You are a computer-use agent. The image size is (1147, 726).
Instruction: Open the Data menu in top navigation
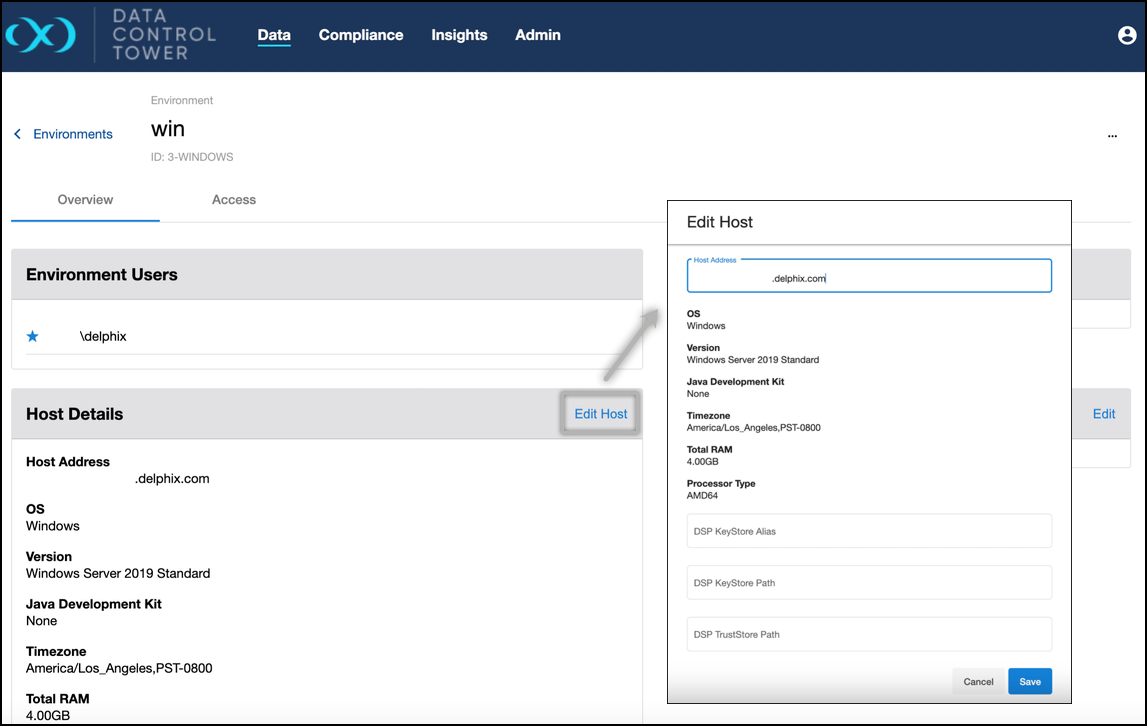274,35
